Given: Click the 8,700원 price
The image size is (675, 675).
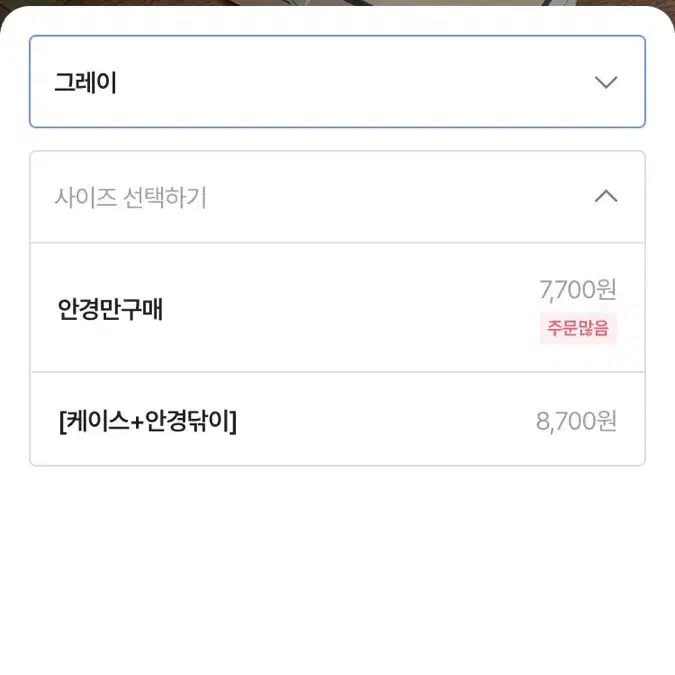Looking at the screenshot, I should tap(576, 421).
